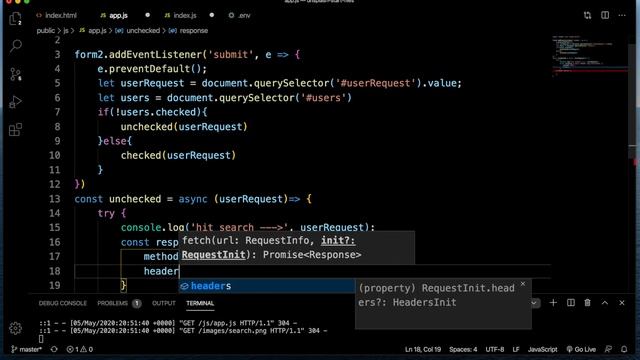The image size is (640, 360).
Task: Open the terminal selector dropdown
Action: tap(534, 303)
